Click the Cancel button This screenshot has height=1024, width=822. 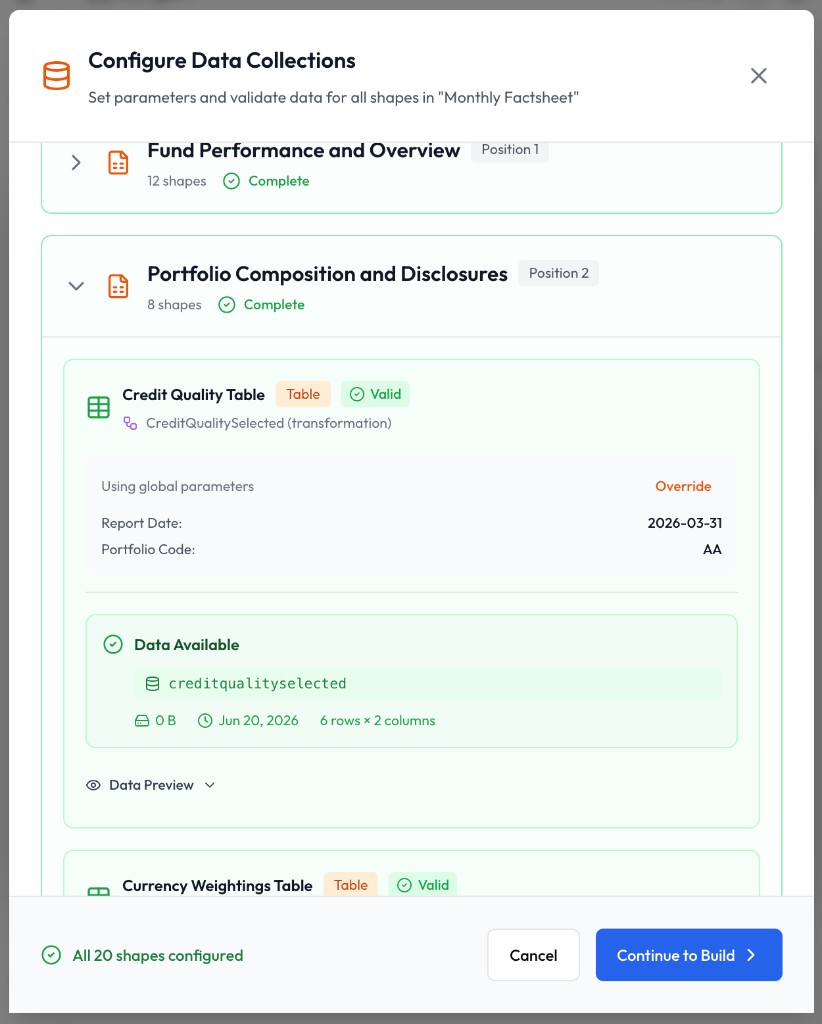[x=533, y=955]
